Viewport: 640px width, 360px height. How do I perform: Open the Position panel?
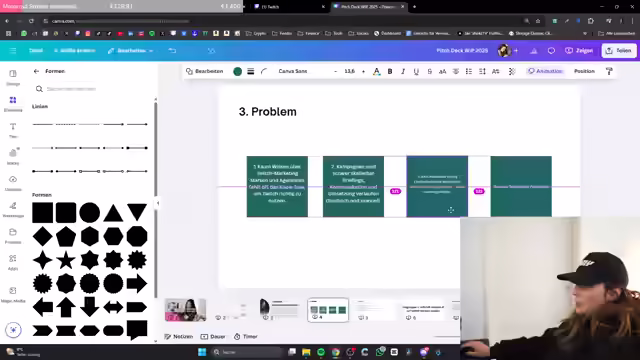tap(584, 71)
